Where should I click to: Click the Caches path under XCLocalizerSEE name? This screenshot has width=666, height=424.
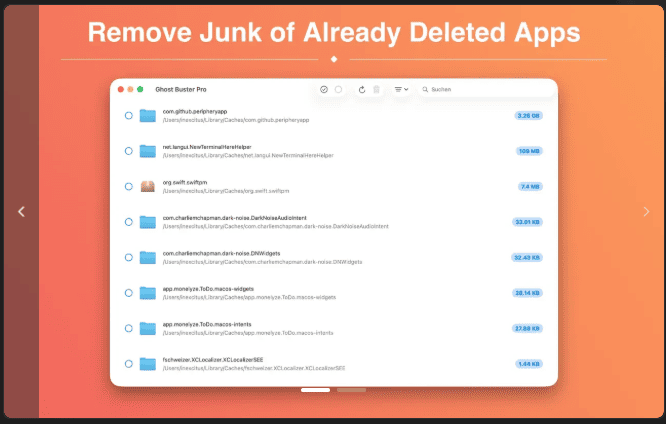tap(254, 368)
